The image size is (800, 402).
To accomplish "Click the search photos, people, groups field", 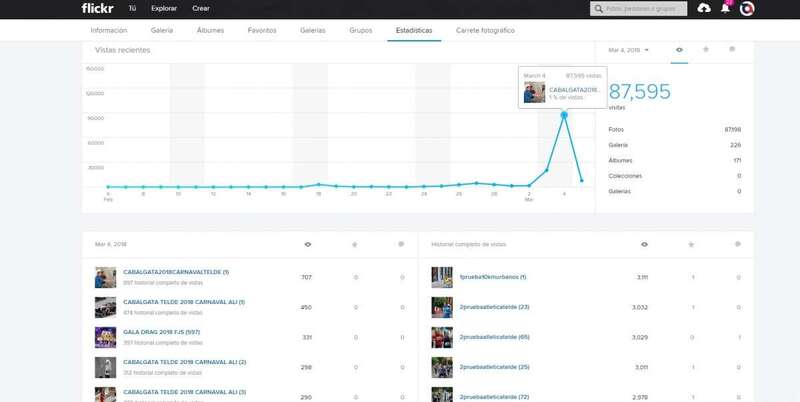I will (x=640, y=8).
